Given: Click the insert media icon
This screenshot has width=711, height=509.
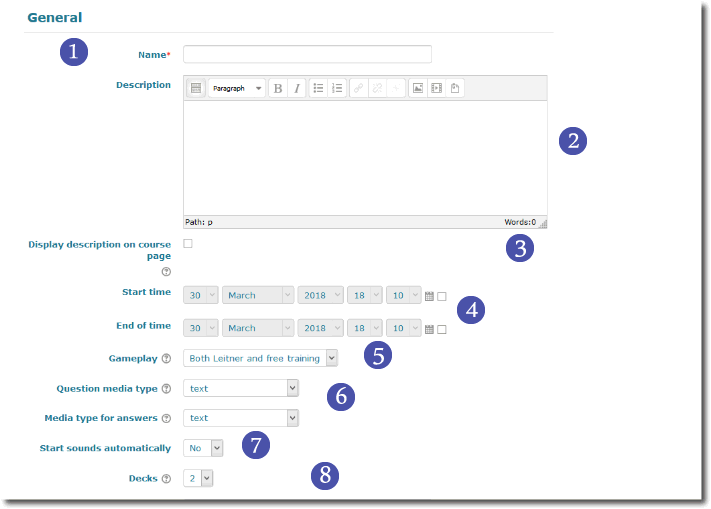Looking at the screenshot, I should pos(436,88).
